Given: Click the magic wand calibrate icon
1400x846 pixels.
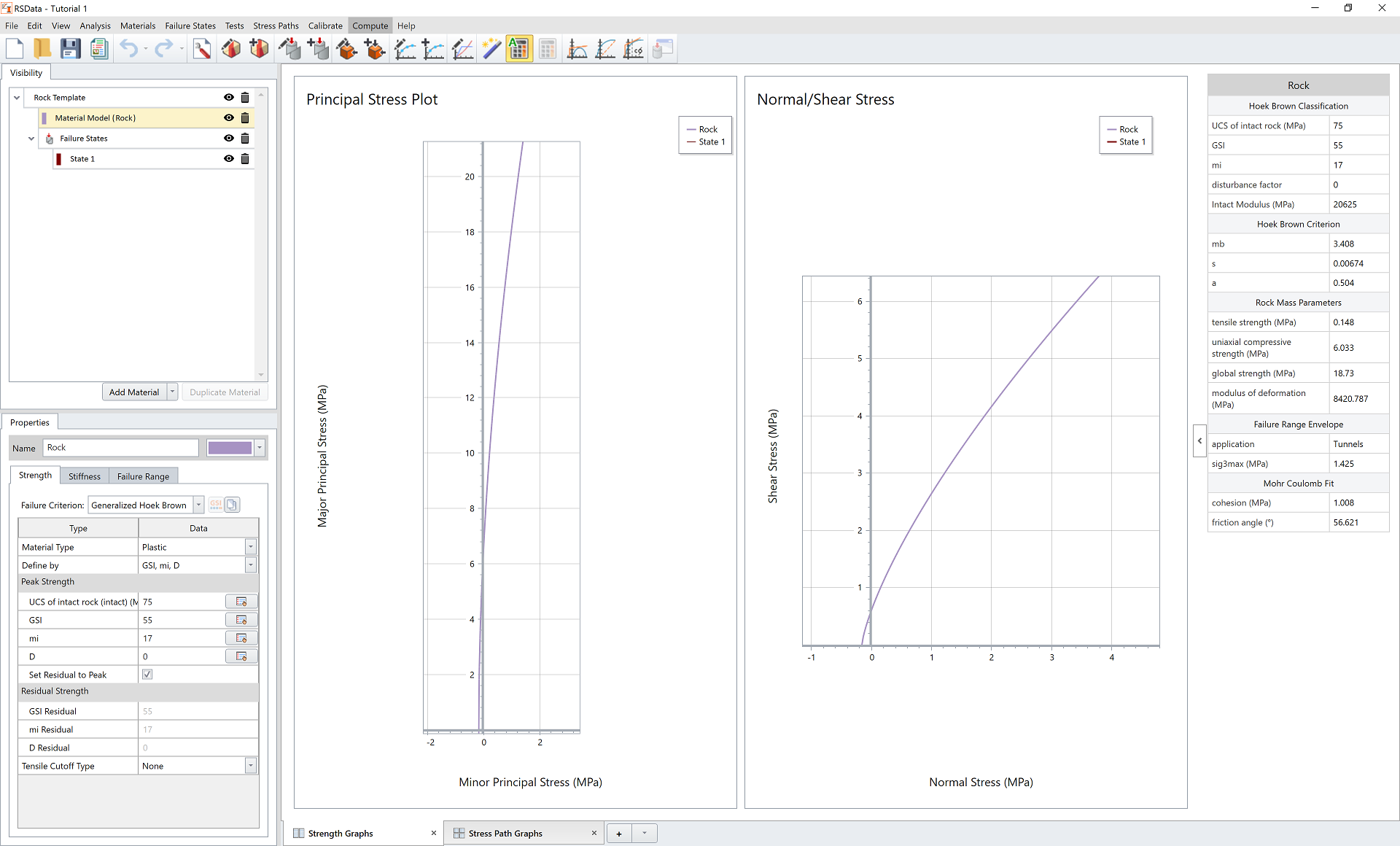Looking at the screenshot, I should pos(491,49).
